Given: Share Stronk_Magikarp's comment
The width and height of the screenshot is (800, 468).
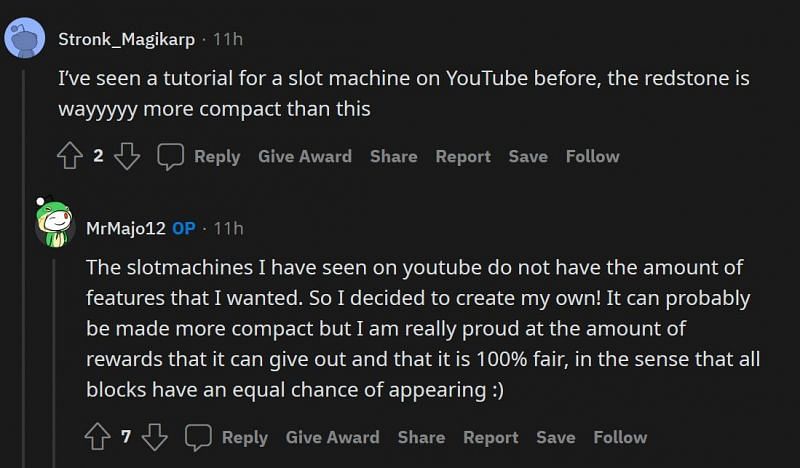Looking at the screenshot, I should (393, 156).
